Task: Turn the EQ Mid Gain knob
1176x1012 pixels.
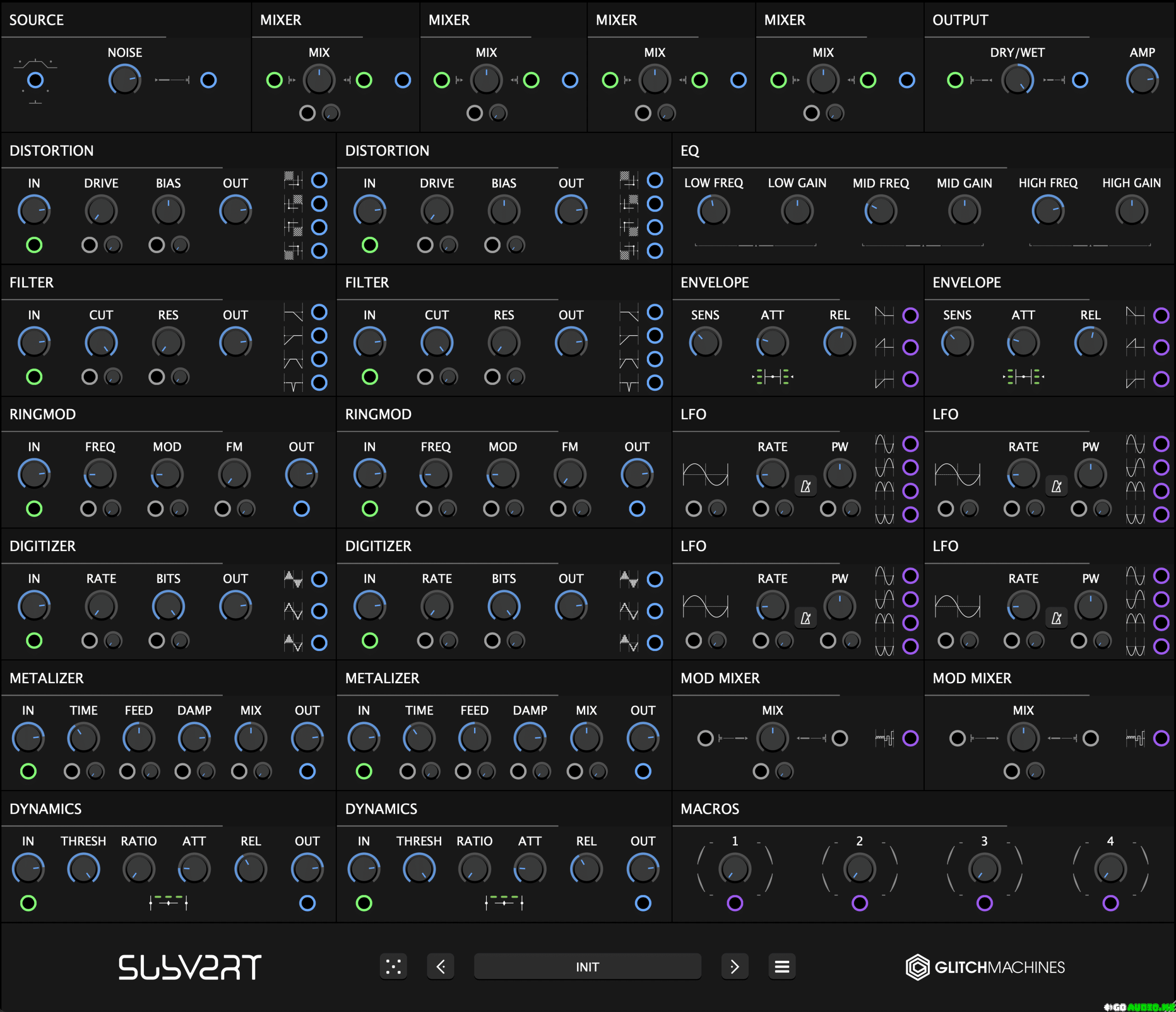Action: pyautogui.click(x=964, y=210)
